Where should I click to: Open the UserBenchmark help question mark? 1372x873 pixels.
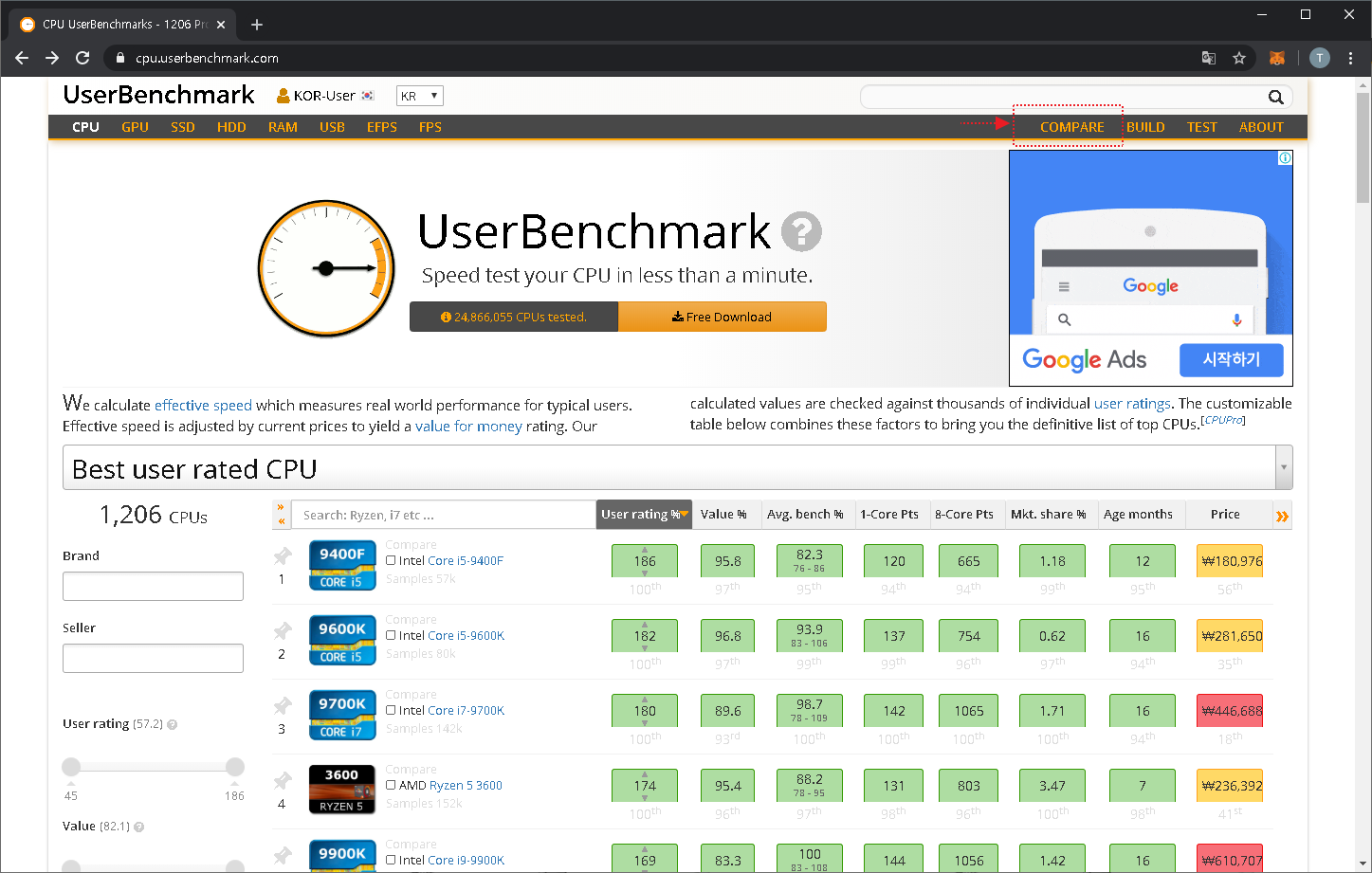801,231
